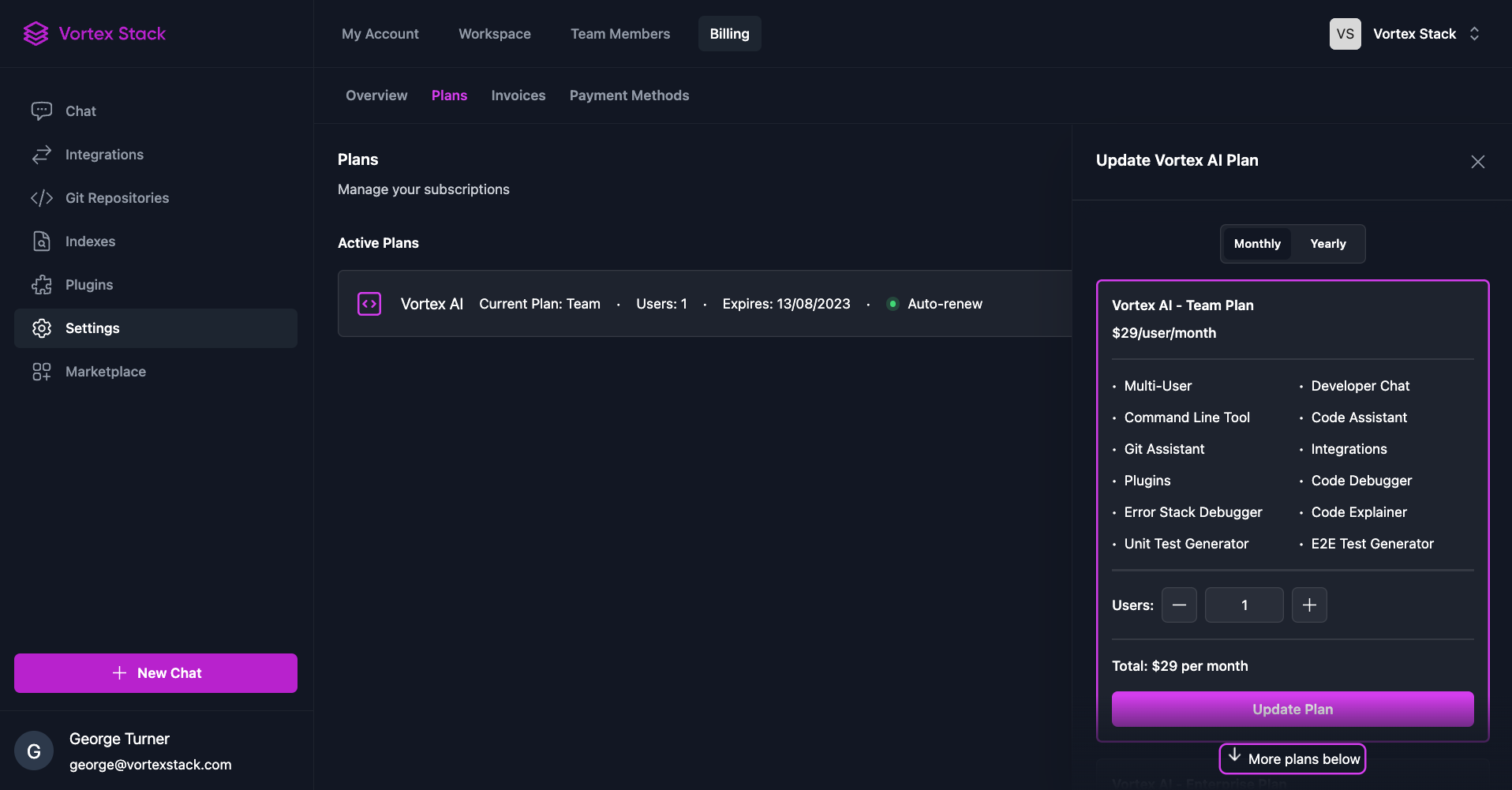Open the Payment Methods sub-tab
The image size is (1512, 790).
[629, 95]
